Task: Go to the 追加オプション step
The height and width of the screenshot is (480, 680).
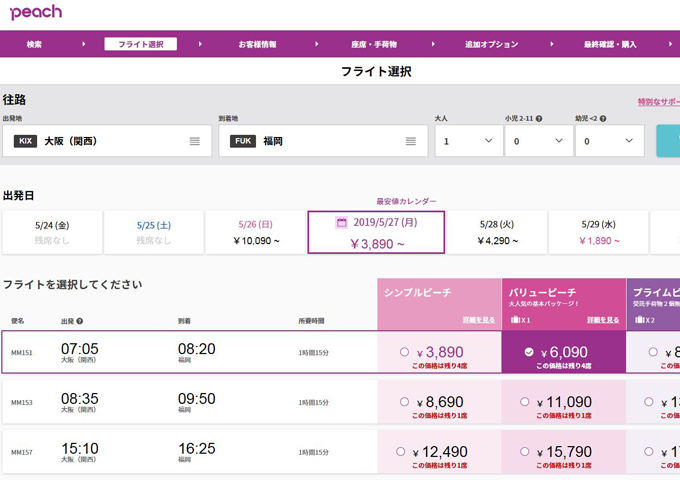Action: pos(491,44)
